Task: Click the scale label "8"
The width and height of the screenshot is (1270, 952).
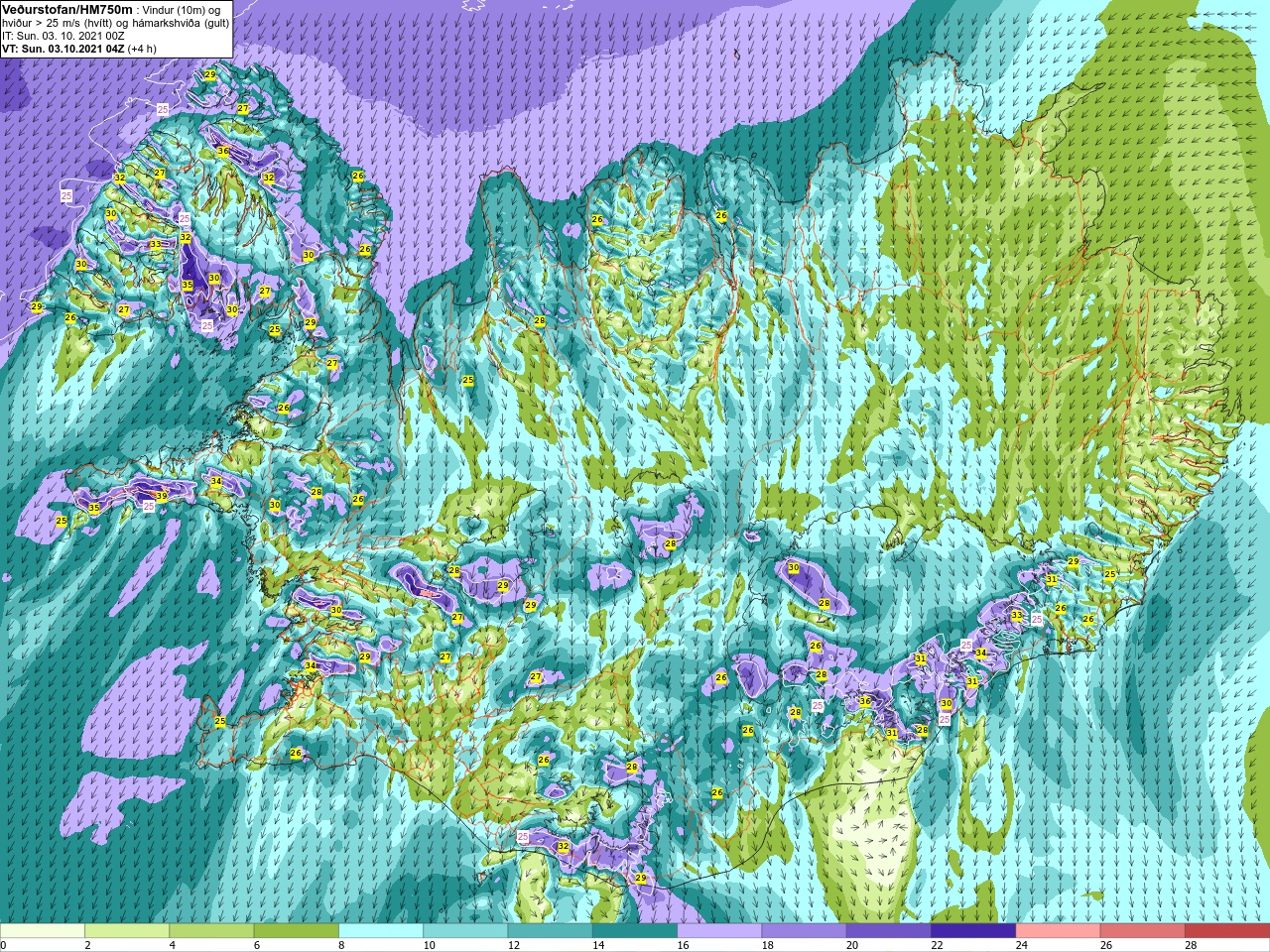Action: tap(341, 946)
